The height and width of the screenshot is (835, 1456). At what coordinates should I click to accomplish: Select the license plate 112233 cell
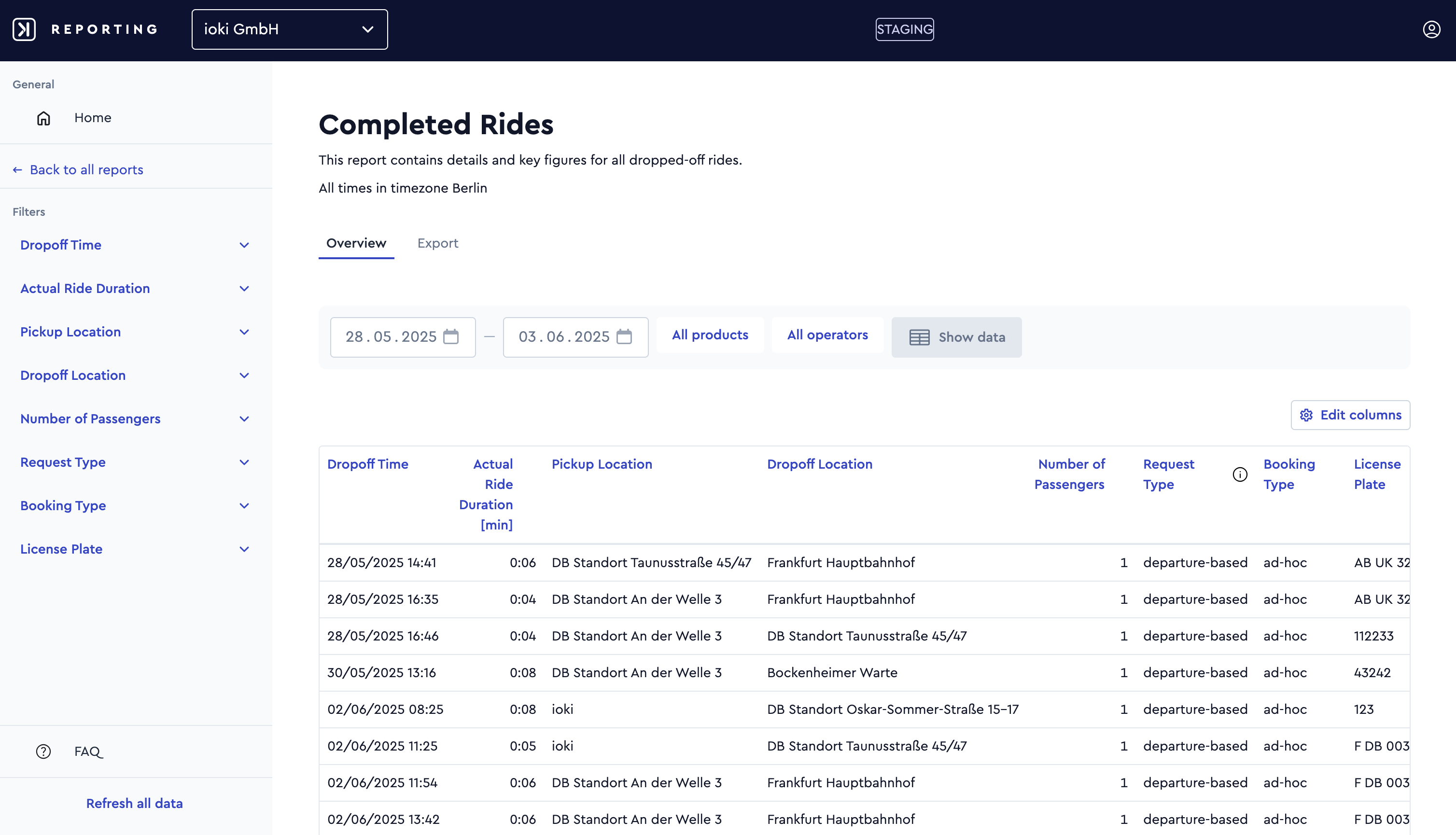point(1374,636)
